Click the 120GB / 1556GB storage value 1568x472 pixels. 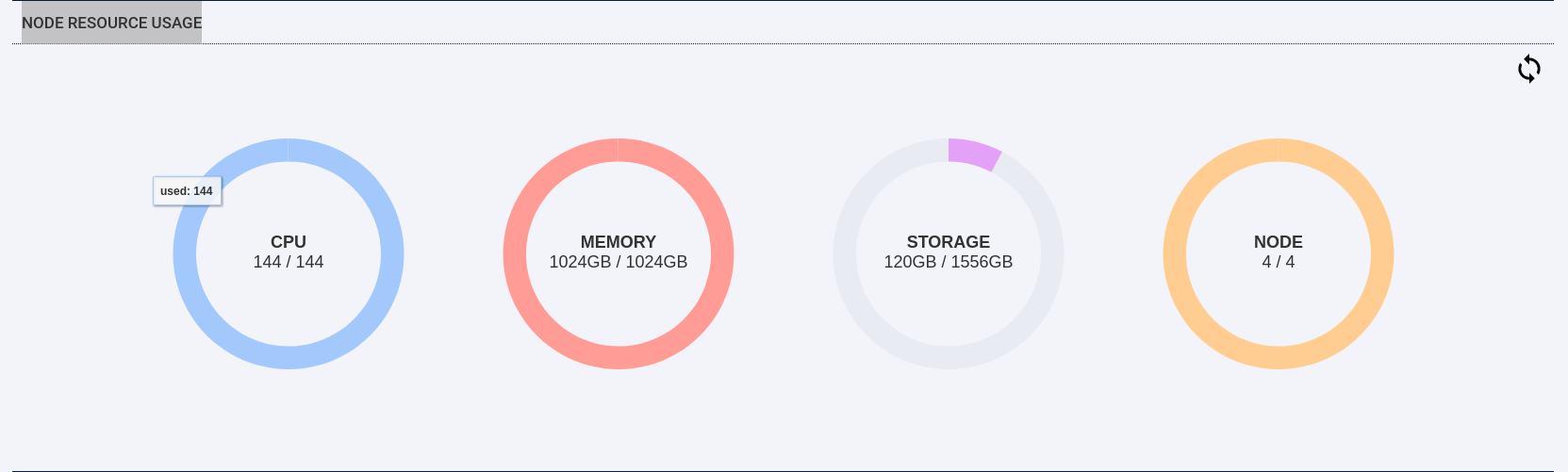[x=949, y=262]
